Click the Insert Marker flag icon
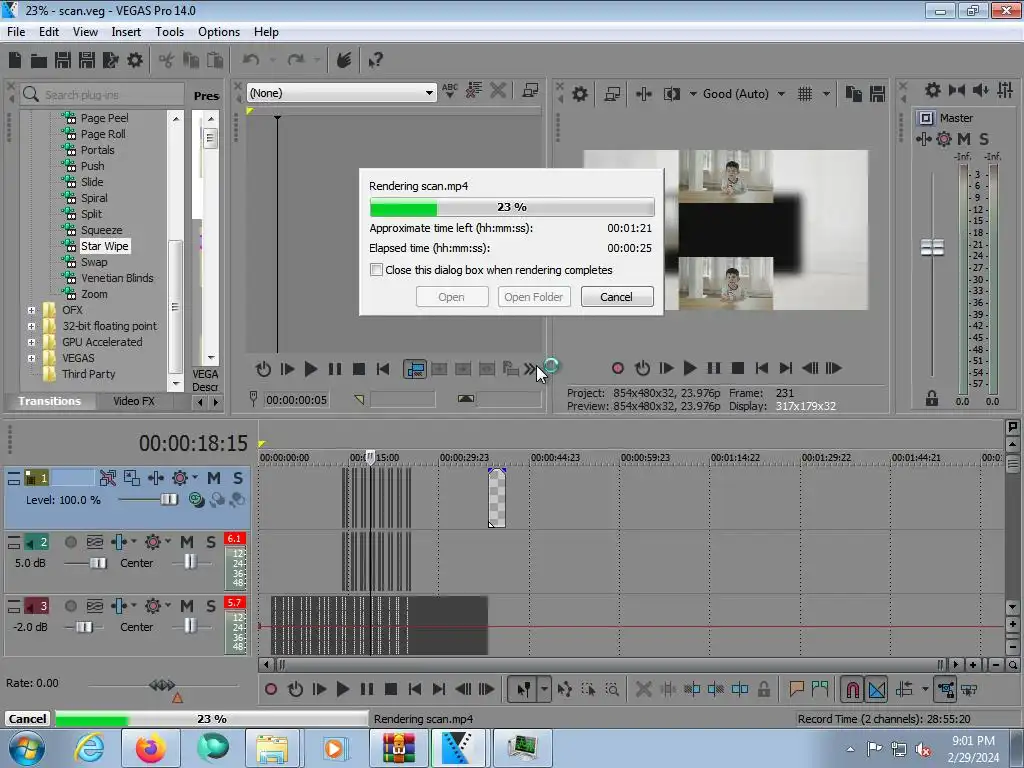The height and width of the screenshot is (768, 1024). coord(796,689)
